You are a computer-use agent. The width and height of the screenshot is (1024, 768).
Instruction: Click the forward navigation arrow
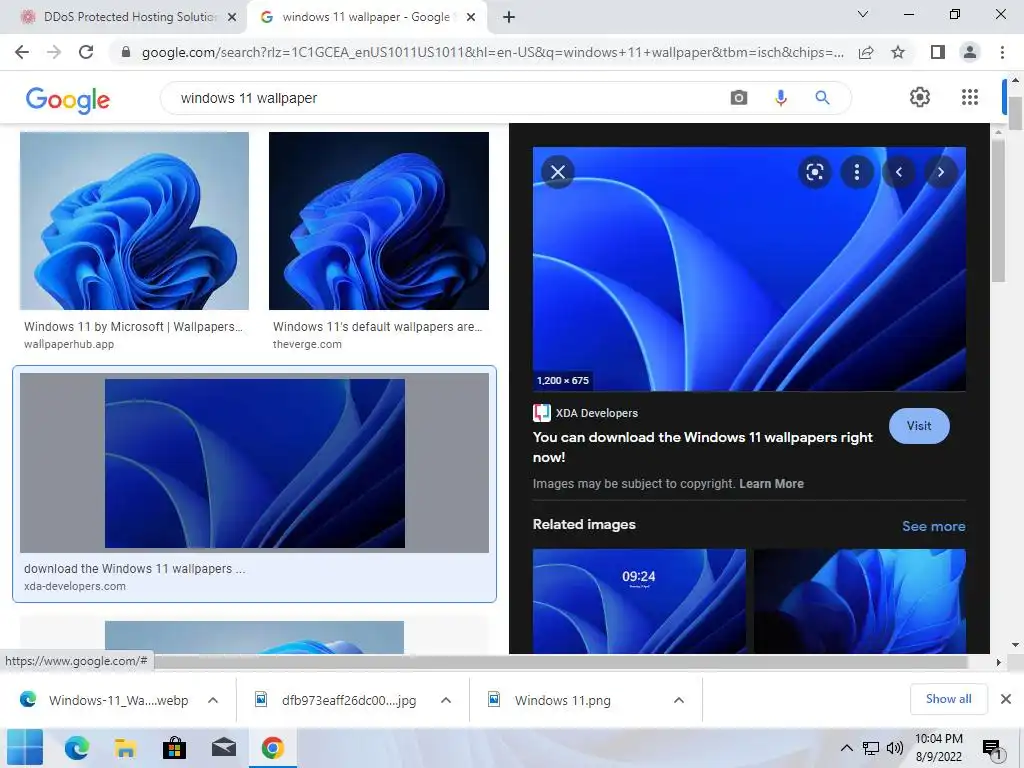pyautogui.click(x=54, y=52)
